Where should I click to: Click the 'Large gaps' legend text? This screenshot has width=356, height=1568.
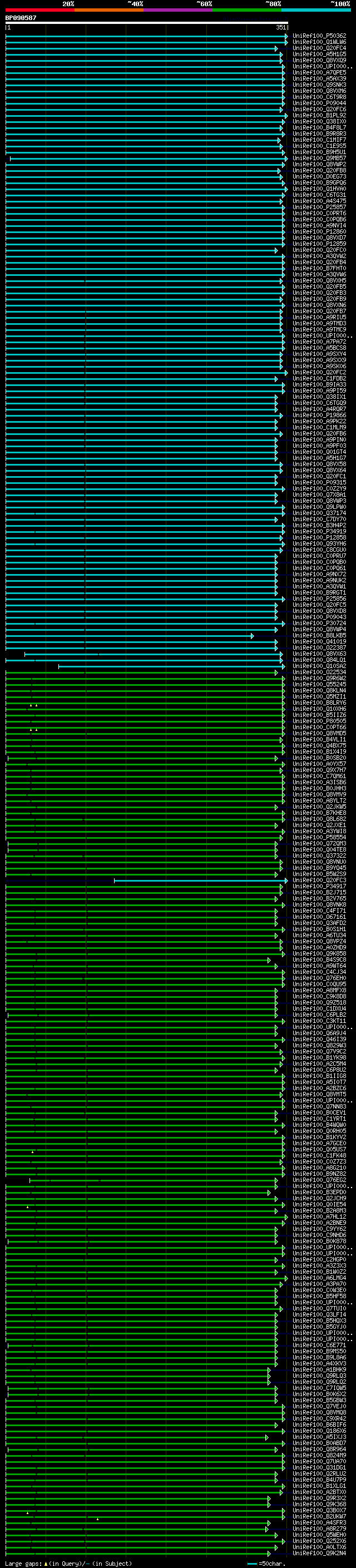(24, 1564)
